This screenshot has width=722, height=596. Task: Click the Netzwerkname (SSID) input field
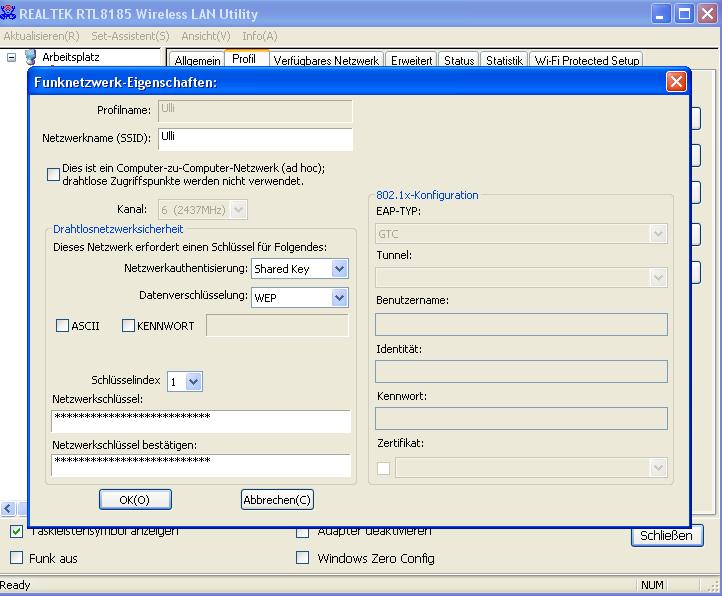click(255, 139)
